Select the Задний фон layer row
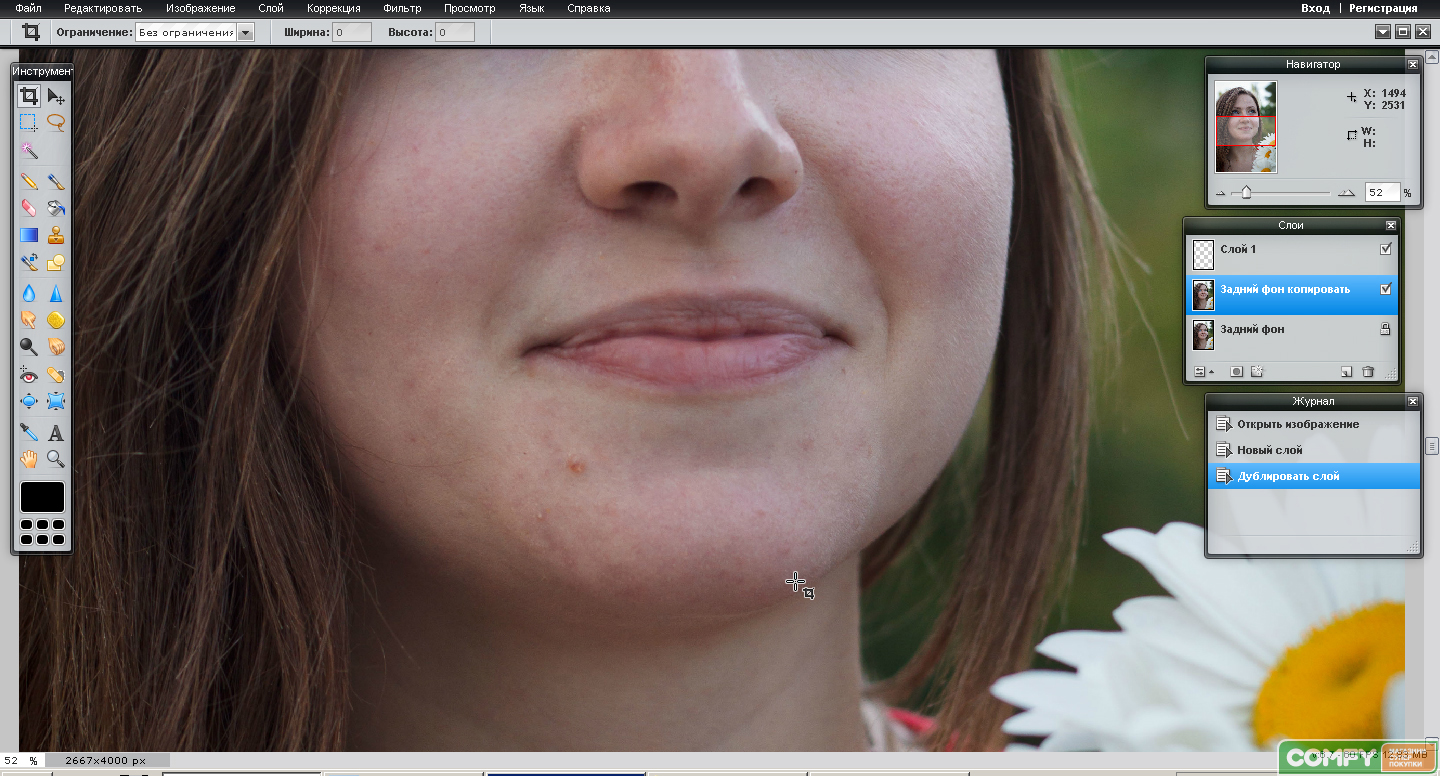This screenshot has width=1440, height=776. 1291,334
